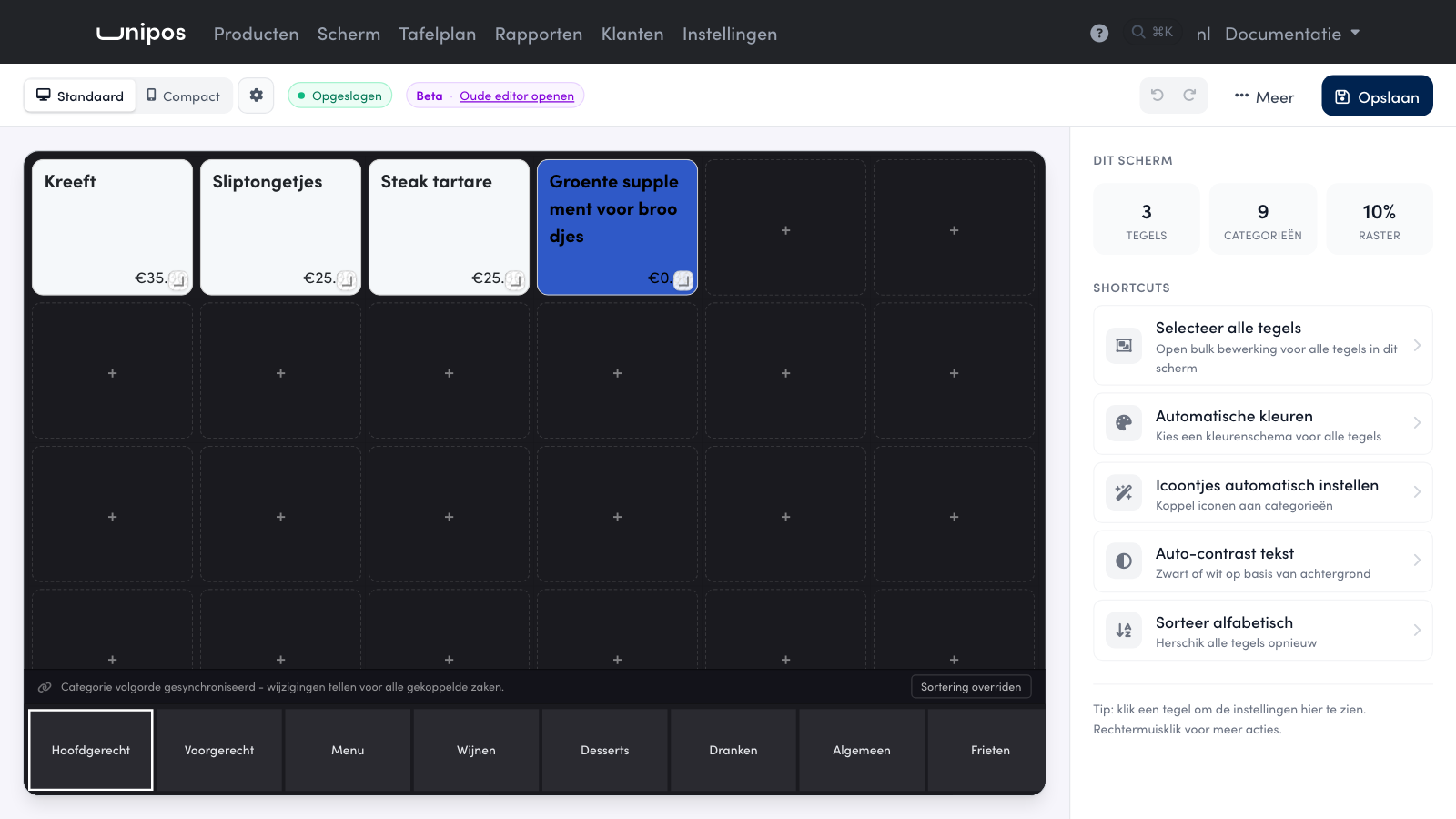Click the small square icon on the Kreeft tile
Screen dimensions: 1456x819
click(178, 280)
